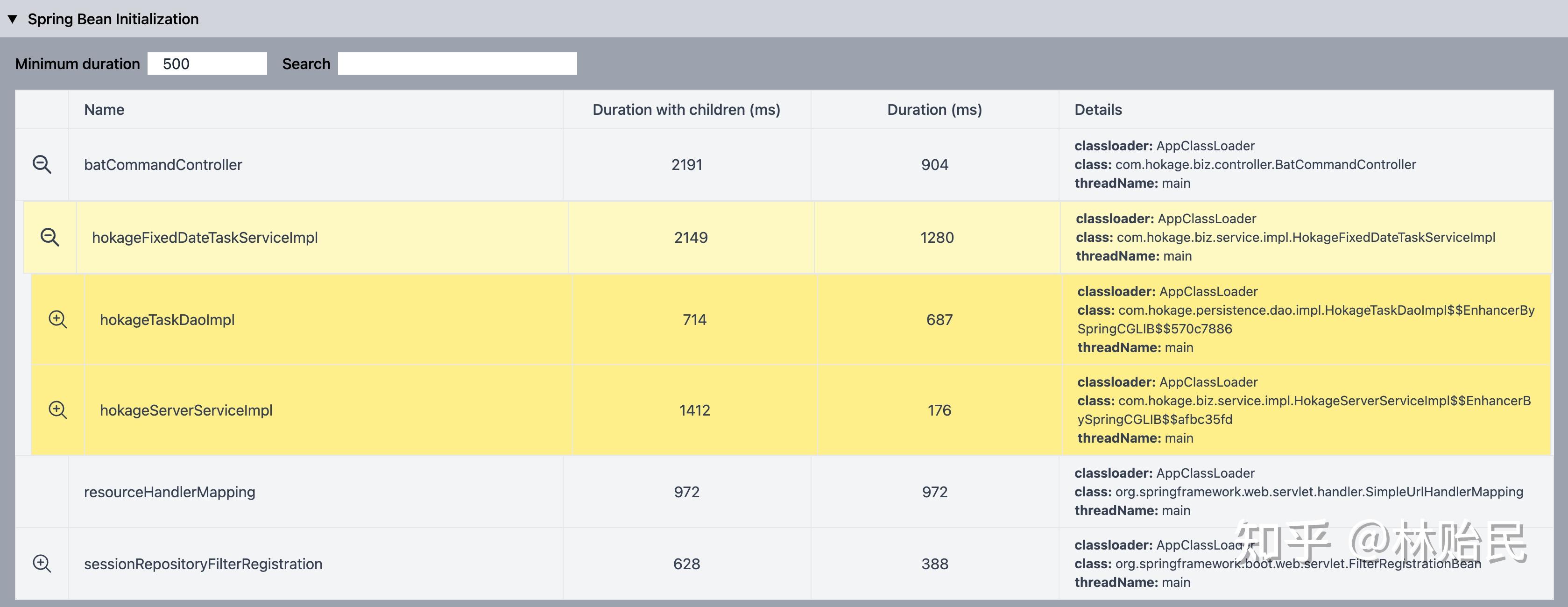Viewport: 1568px width, 607px height.
Task: Click Duration with children column header
Action: tap(686, 110)
